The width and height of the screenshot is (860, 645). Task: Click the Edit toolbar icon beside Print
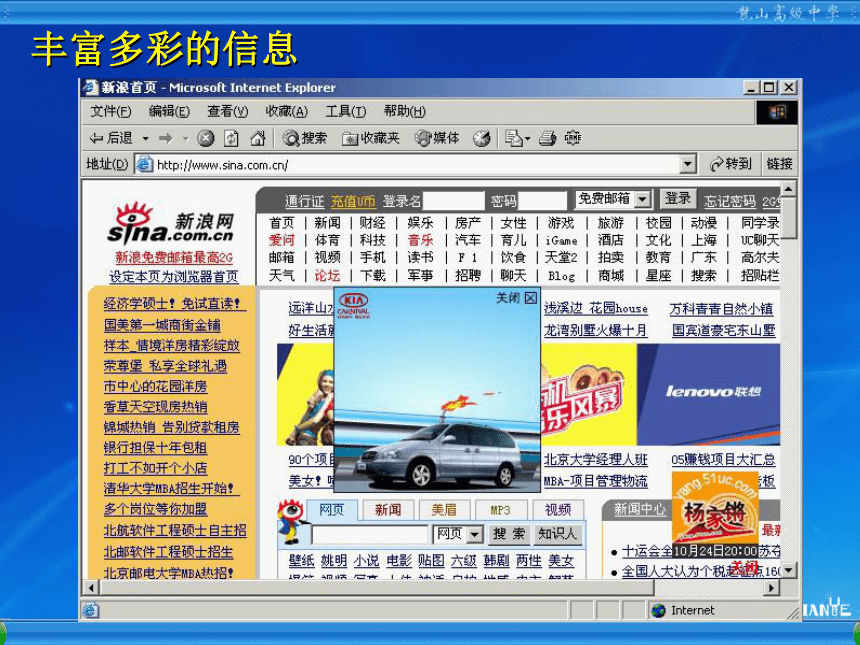pyautogui.click(x=573, y=138)
